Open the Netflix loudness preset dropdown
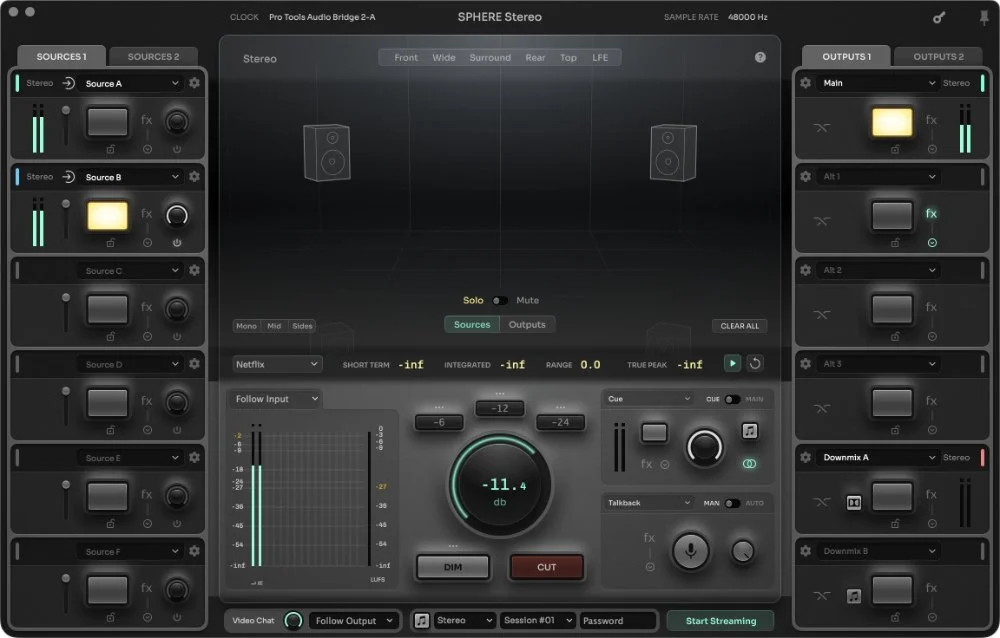The height and width of the screenshot is (638, 1000). coord(277,364)
